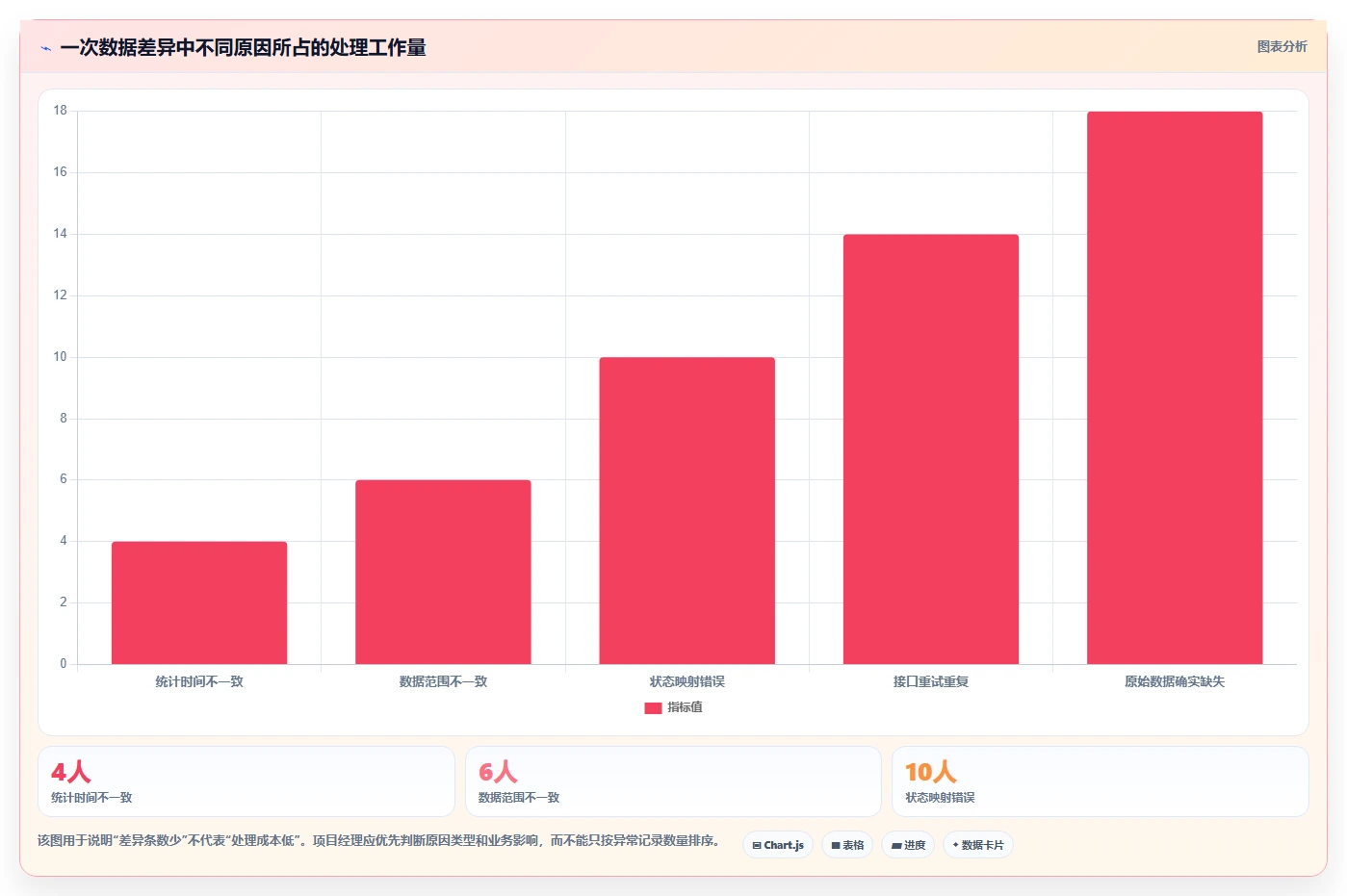Click the 表格 tag icon

click(x=836, y=846)
